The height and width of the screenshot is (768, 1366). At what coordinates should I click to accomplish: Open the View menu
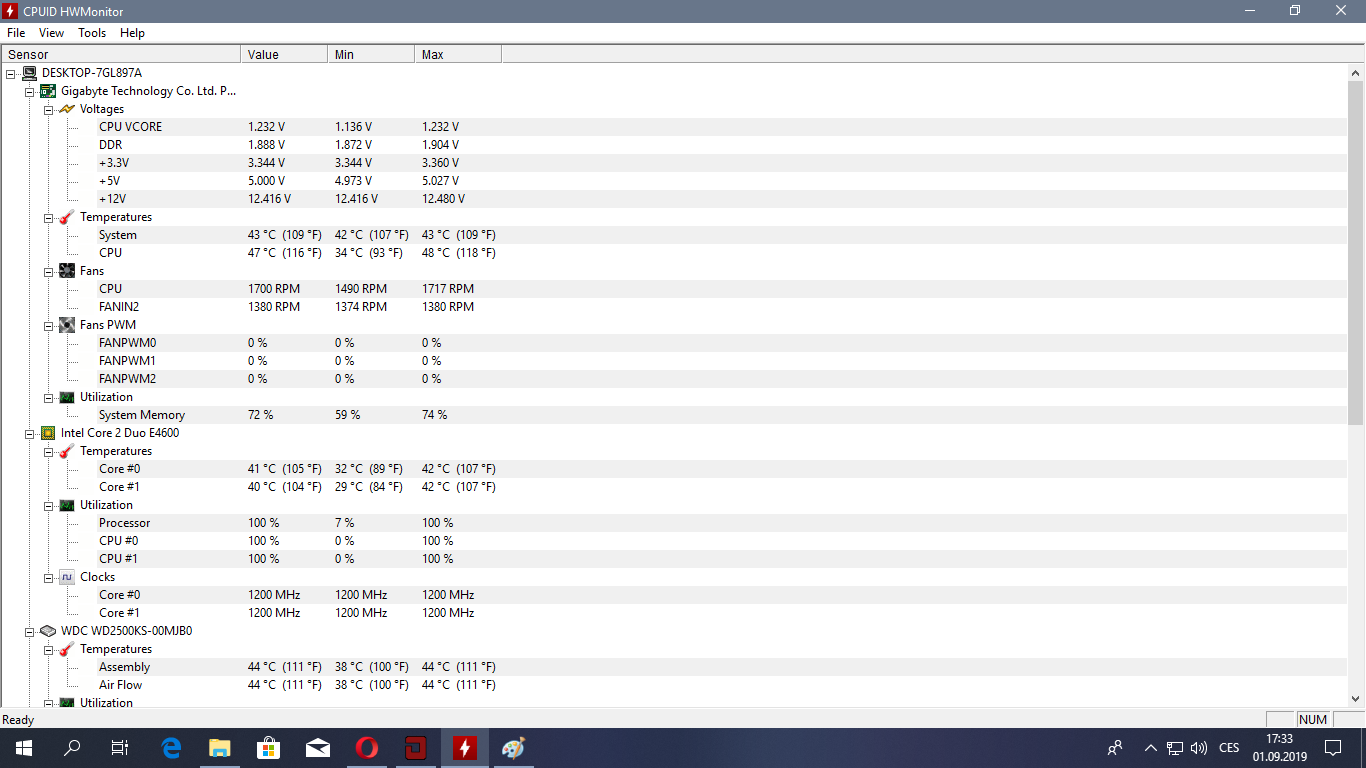tap(52, 33)
